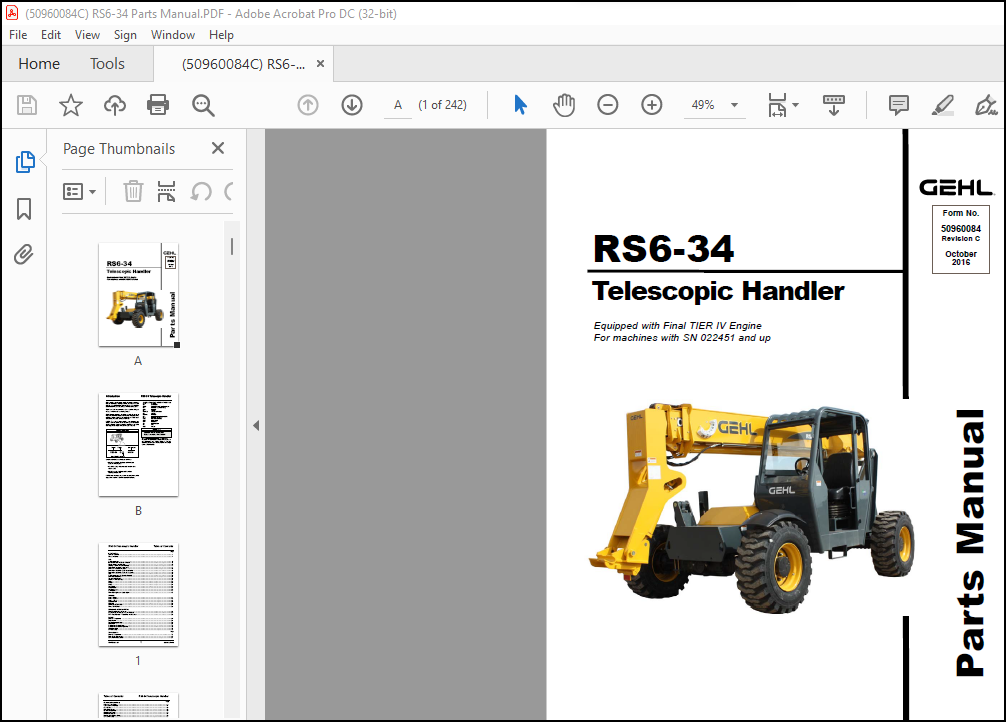This screenshot has height=722, width=1006.
Task: Add the file to starred favorites
Action: [71, 105]
